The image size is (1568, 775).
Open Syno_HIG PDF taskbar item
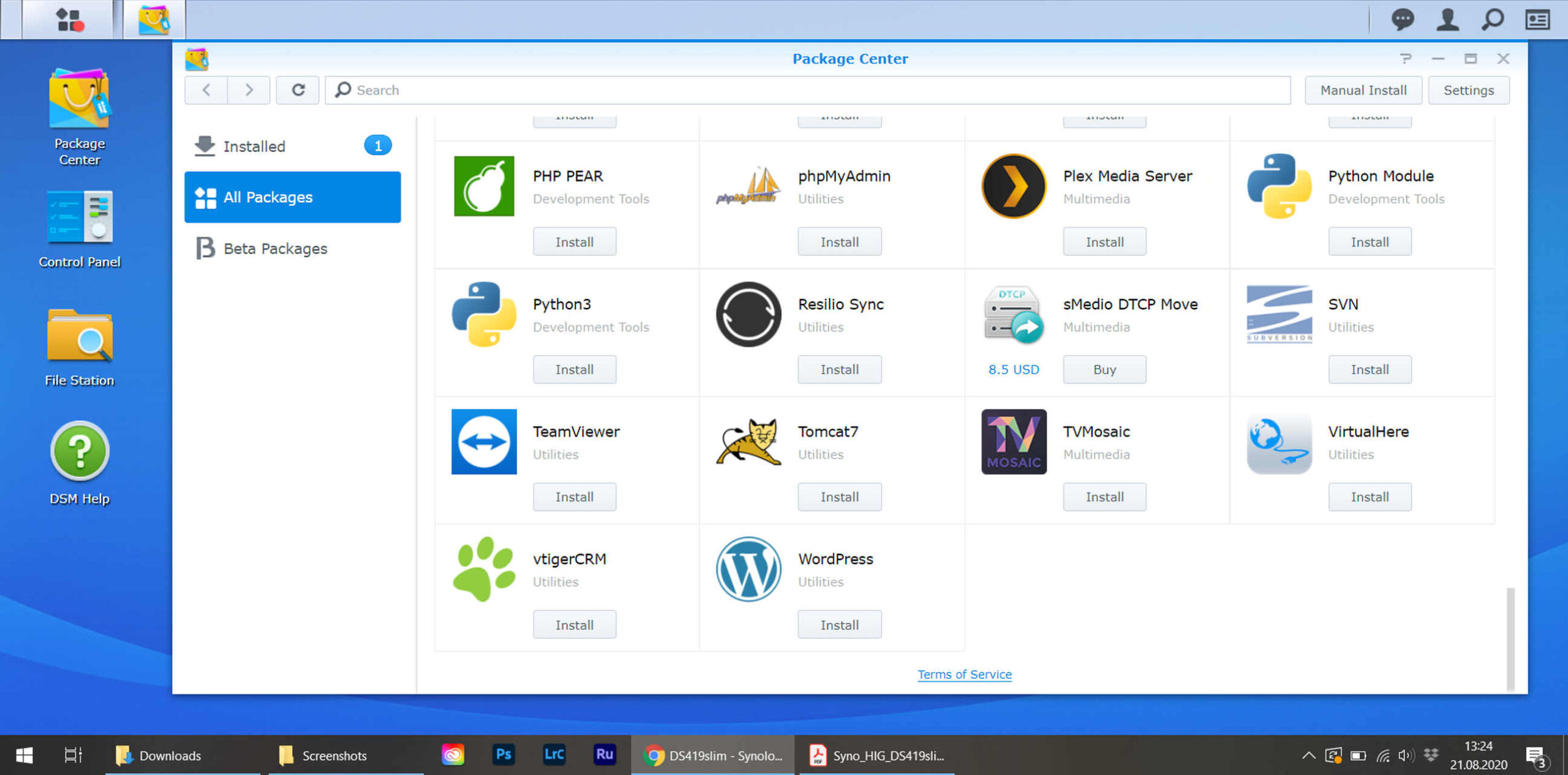tap(876, 755)
